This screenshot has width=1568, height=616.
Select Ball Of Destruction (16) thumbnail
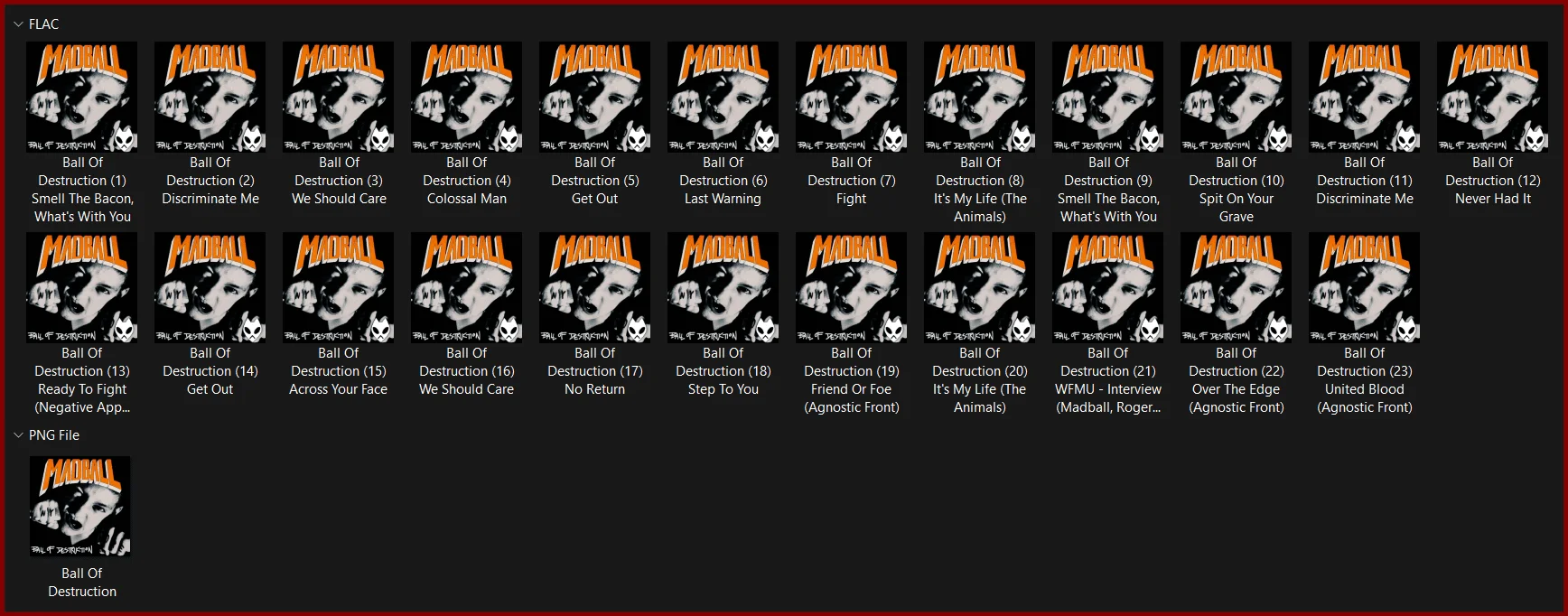tap(467, 287)
